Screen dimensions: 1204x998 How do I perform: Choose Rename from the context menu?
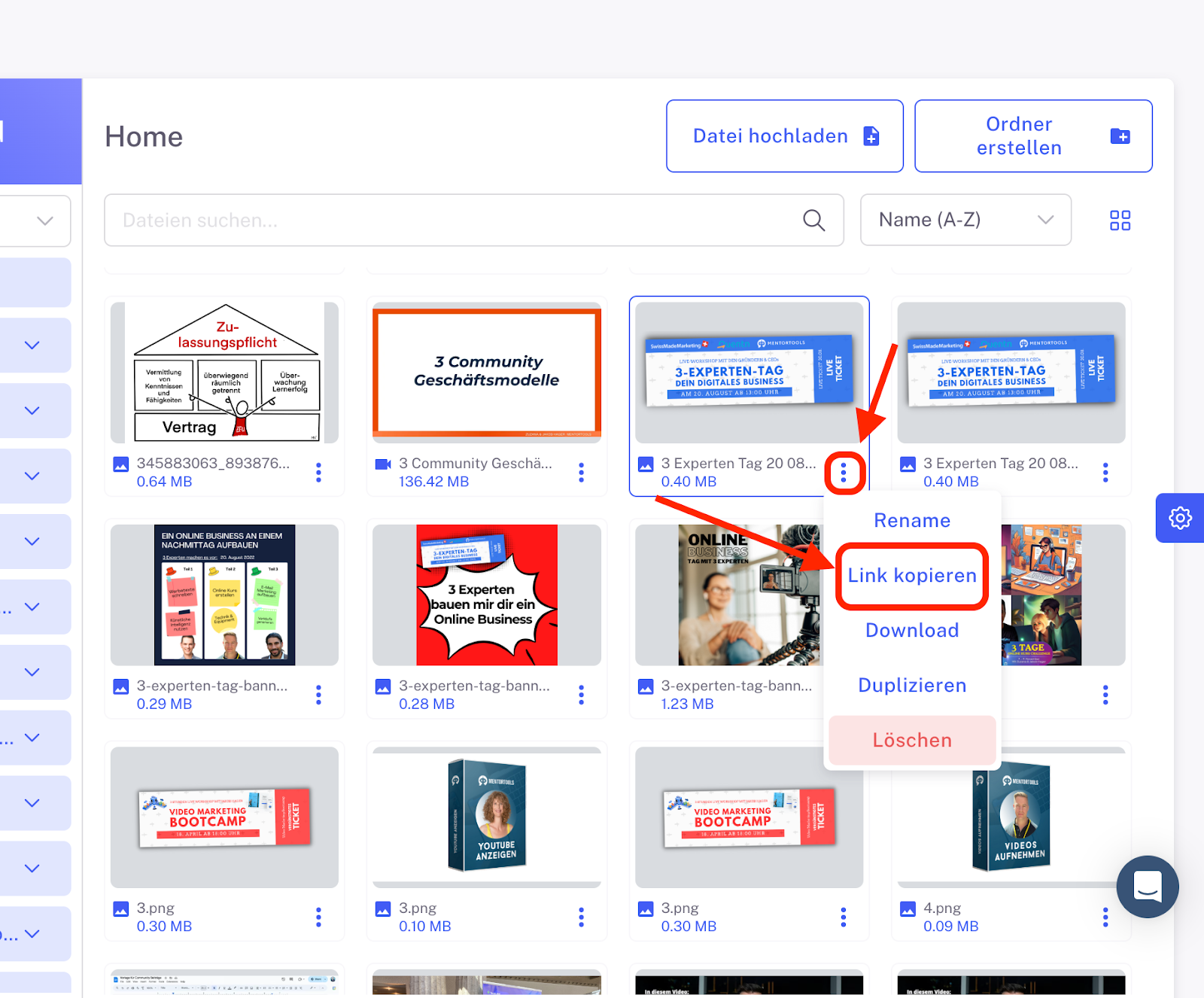point(912,520)
